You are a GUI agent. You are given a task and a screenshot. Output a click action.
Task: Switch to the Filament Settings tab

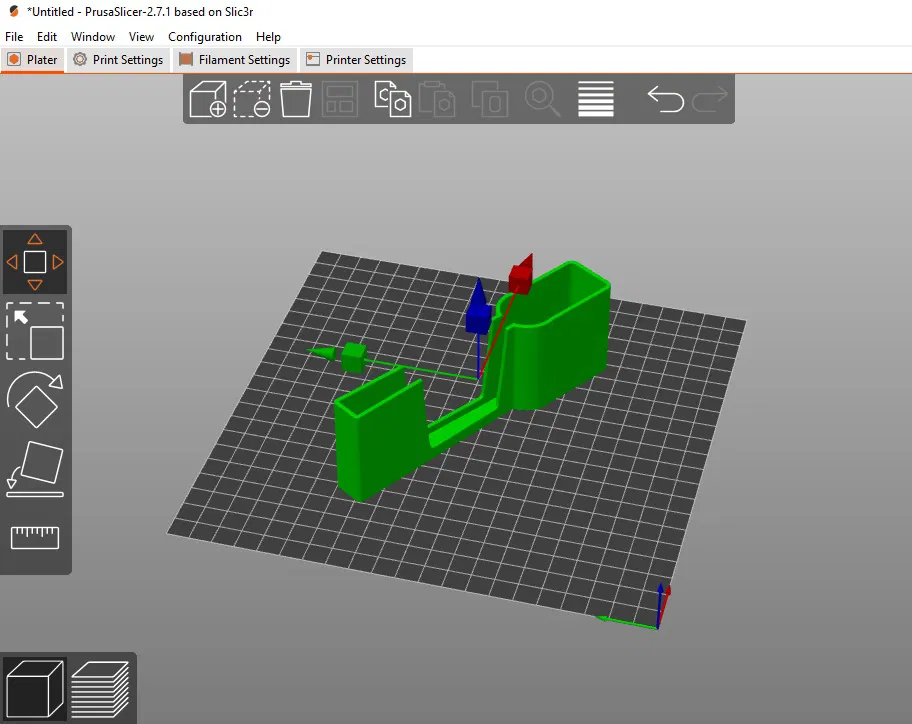click(x=235, y=60)
